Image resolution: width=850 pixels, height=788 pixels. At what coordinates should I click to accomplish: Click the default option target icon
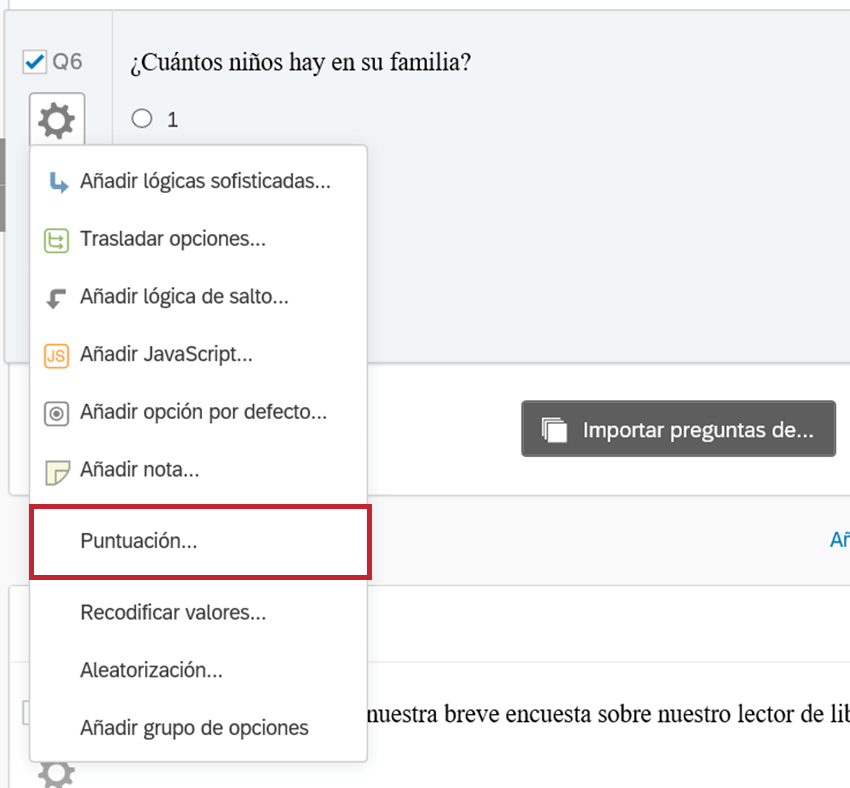[56, 414]
